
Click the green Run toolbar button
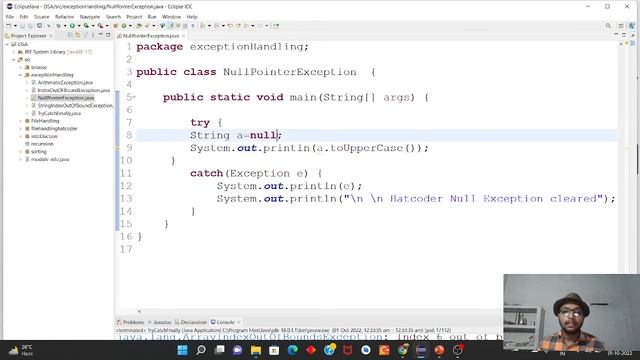coord(72,26)
